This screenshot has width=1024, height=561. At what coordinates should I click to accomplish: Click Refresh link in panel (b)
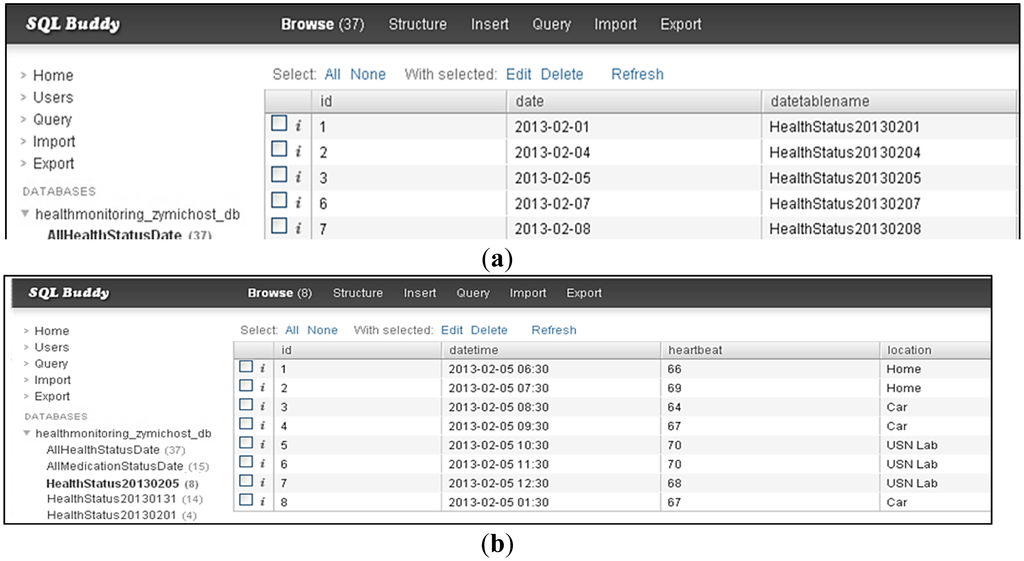[x=554, y=330]
